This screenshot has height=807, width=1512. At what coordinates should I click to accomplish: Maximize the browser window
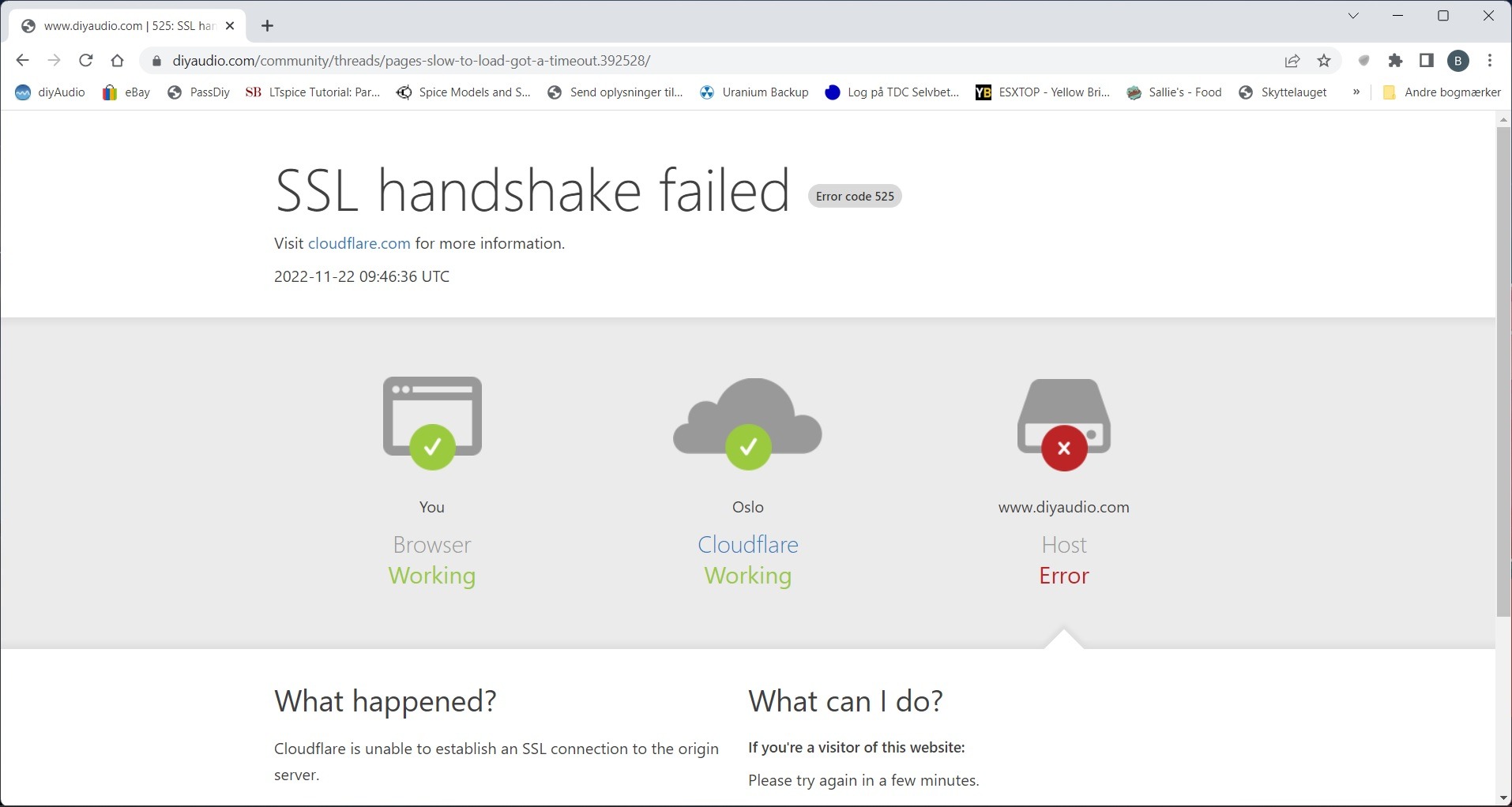(x=1443, y=16)
